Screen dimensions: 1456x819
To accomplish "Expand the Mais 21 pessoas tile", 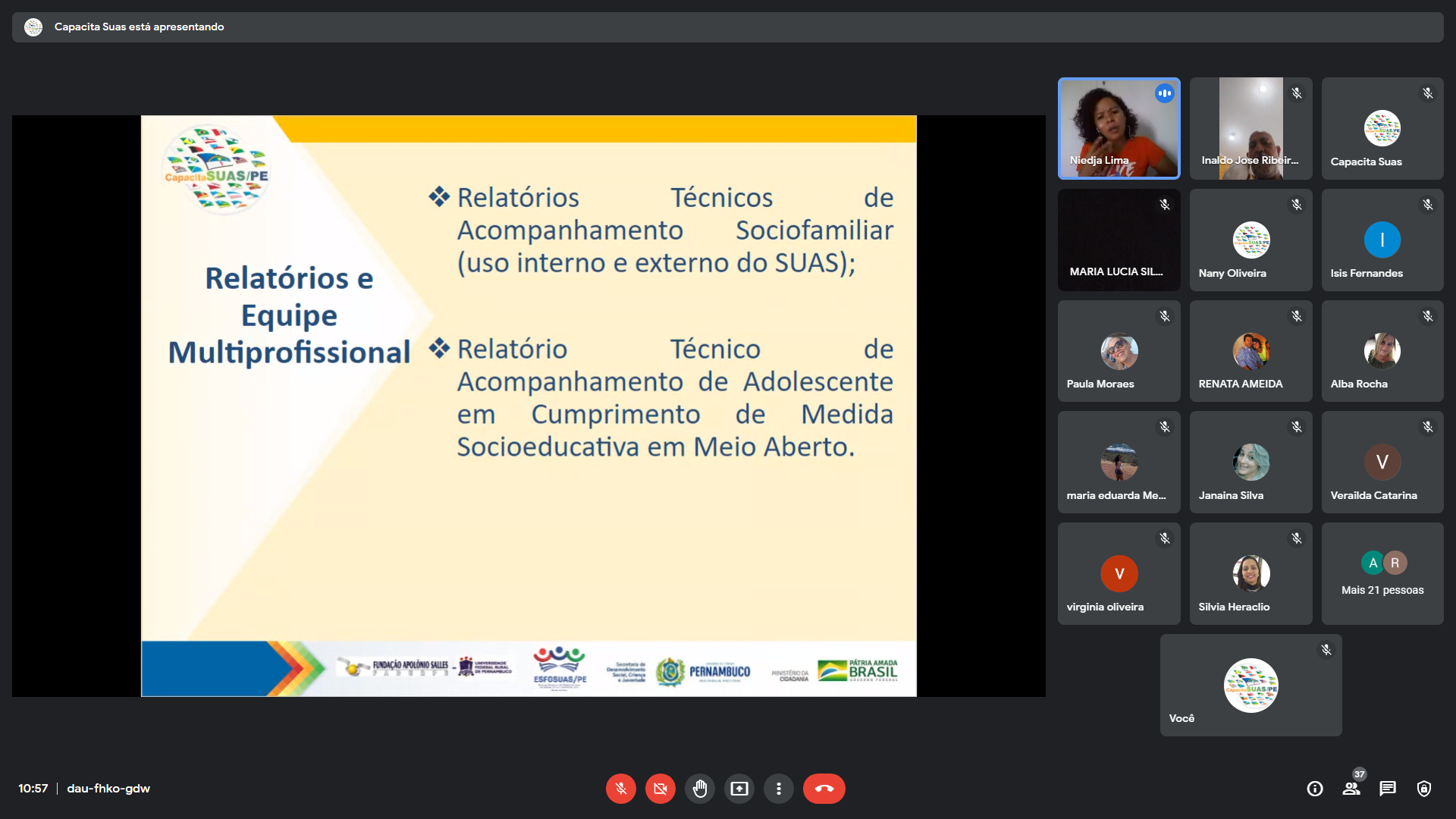I will [1382, 574].
